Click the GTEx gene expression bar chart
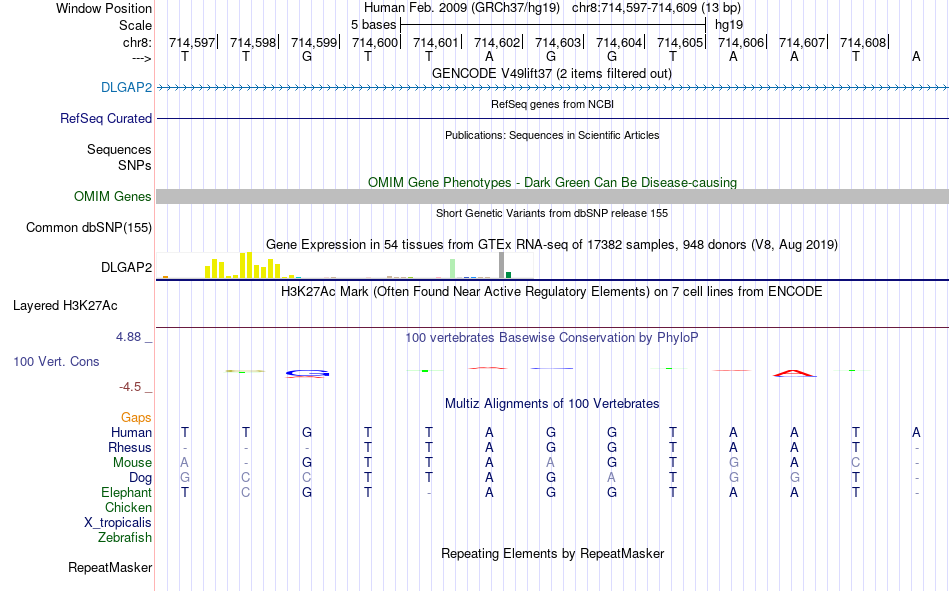This screenshot has height=591, width=950. pyautogui.click(x=345, y=265)
